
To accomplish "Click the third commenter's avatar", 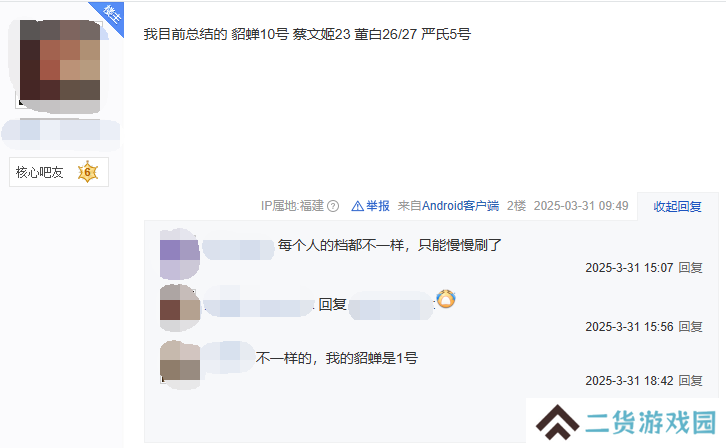I will (180, 365).
